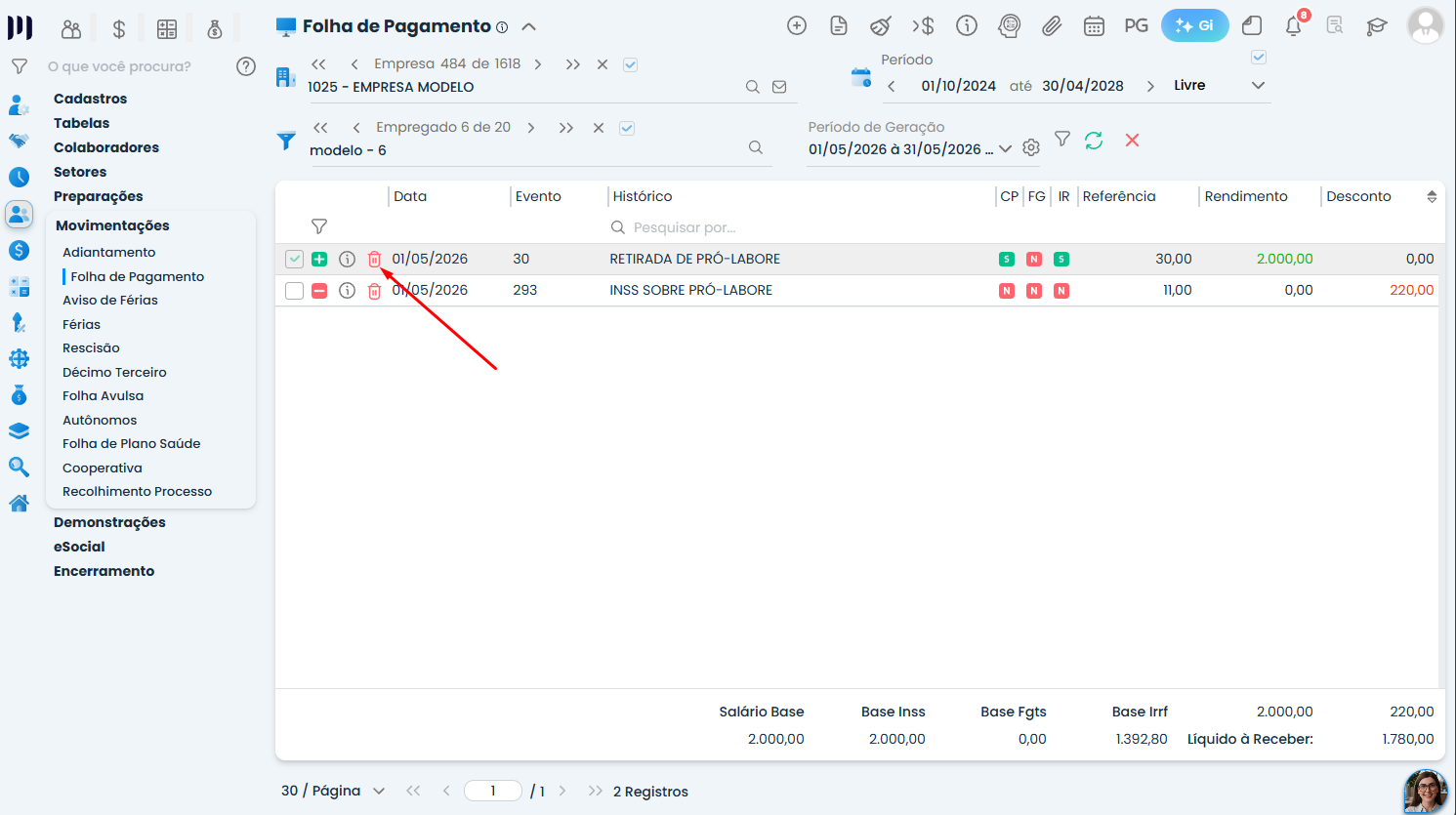The image size is (1456, 815).
Task: Advance the Período with right arrow
Action: (x=1150, y=86)
